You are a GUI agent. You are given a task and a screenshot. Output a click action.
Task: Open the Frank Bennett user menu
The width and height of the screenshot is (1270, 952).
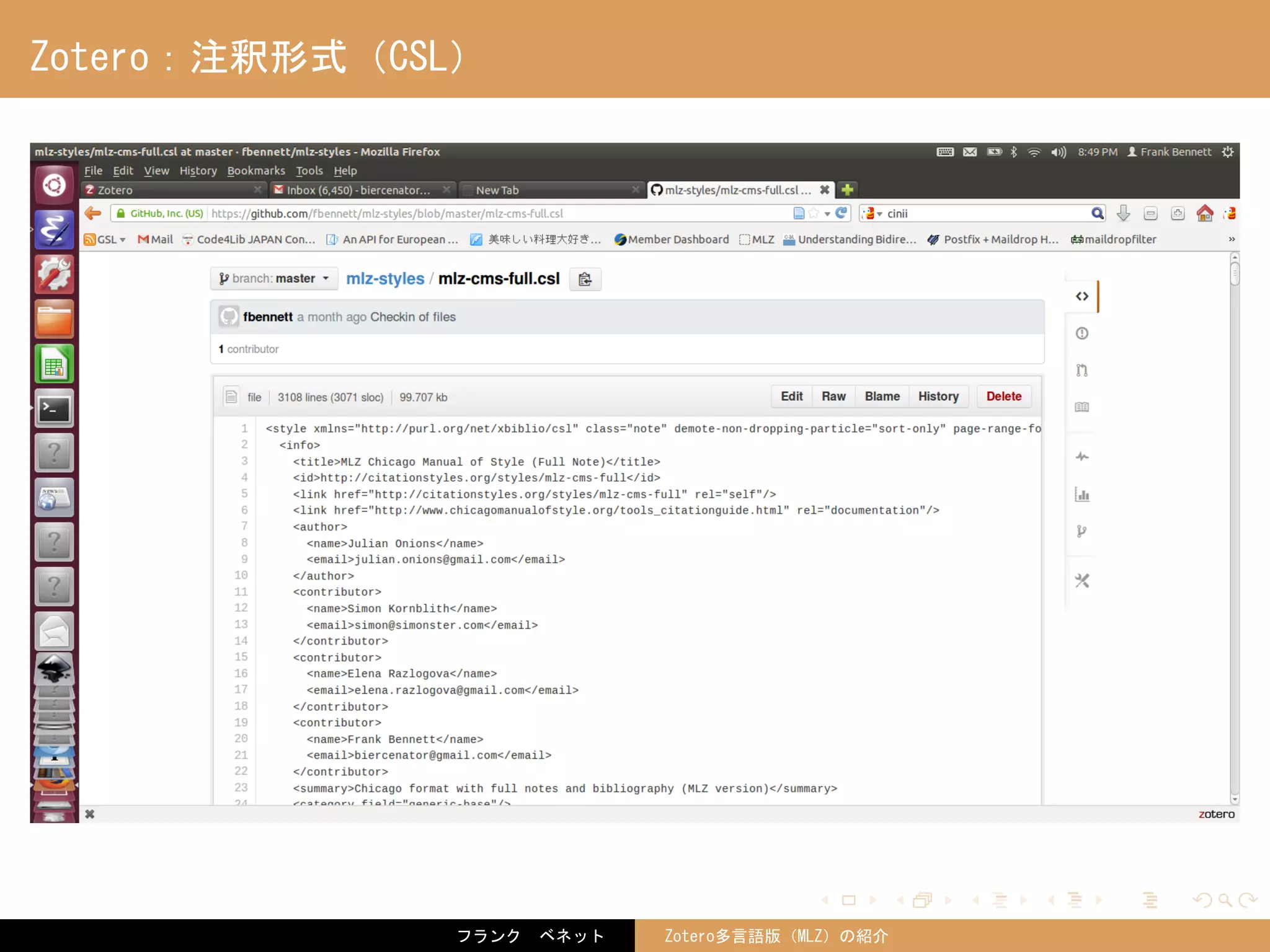click(1169, 152)
